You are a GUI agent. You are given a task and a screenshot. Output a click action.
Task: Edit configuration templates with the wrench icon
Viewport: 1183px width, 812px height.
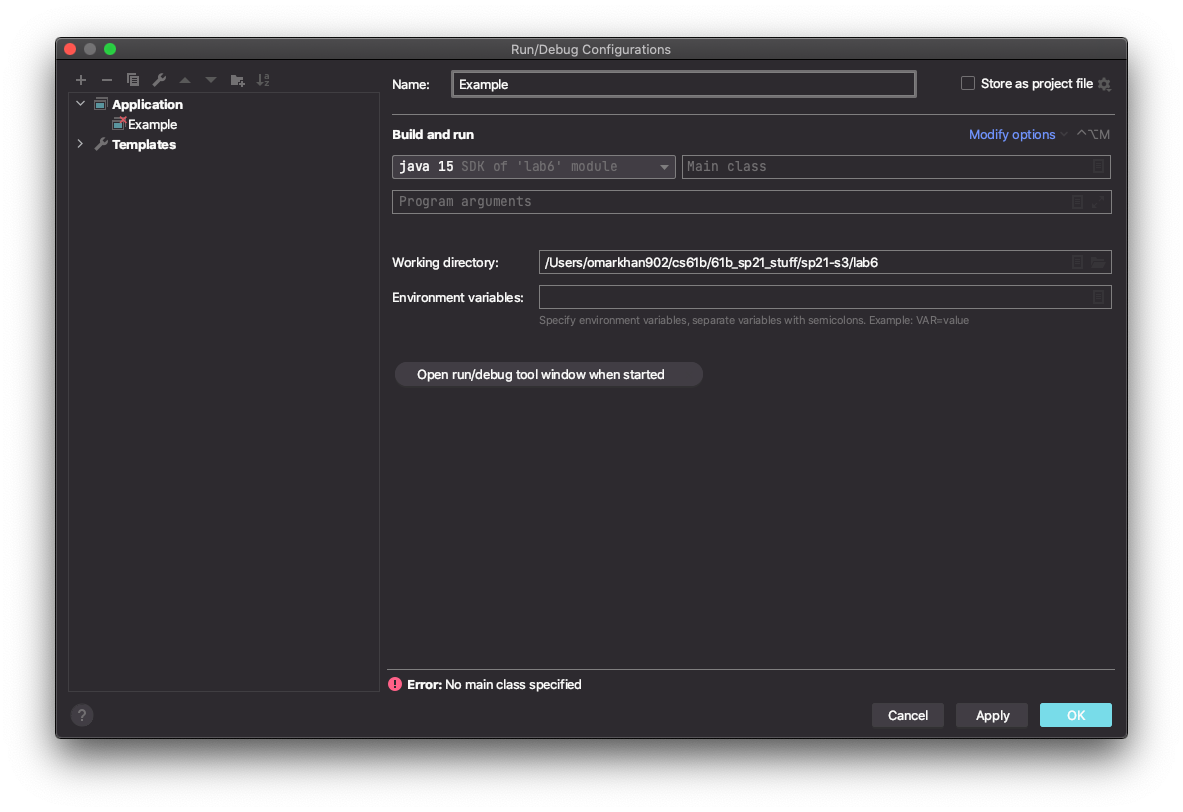coord(159,80)
